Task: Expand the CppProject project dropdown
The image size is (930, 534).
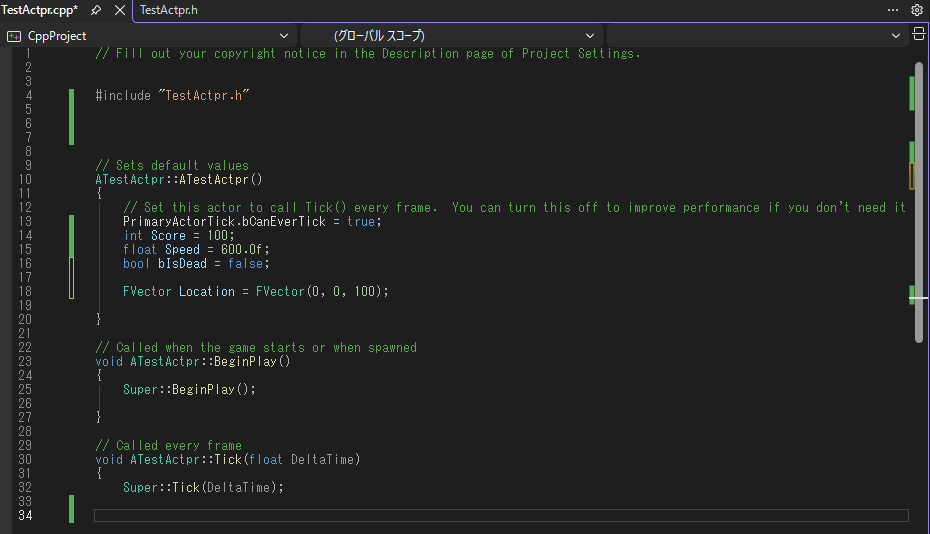Action: [x=283, y=36]
